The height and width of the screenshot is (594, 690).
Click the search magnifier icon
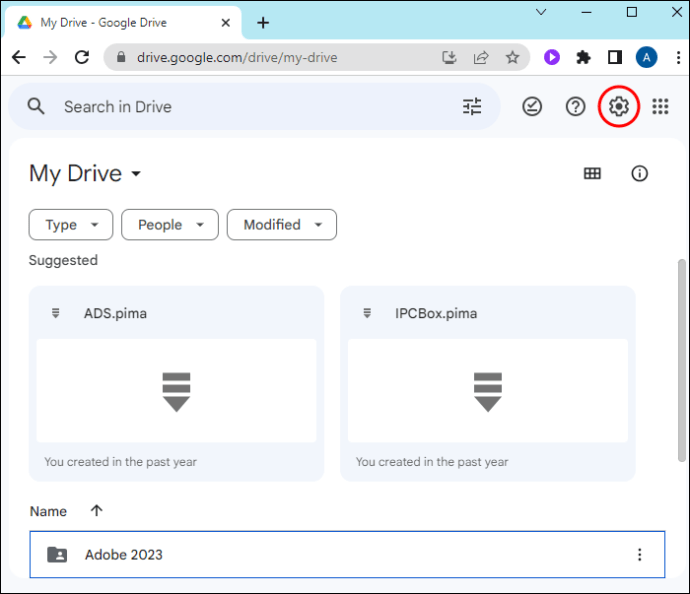pos(36,106)
